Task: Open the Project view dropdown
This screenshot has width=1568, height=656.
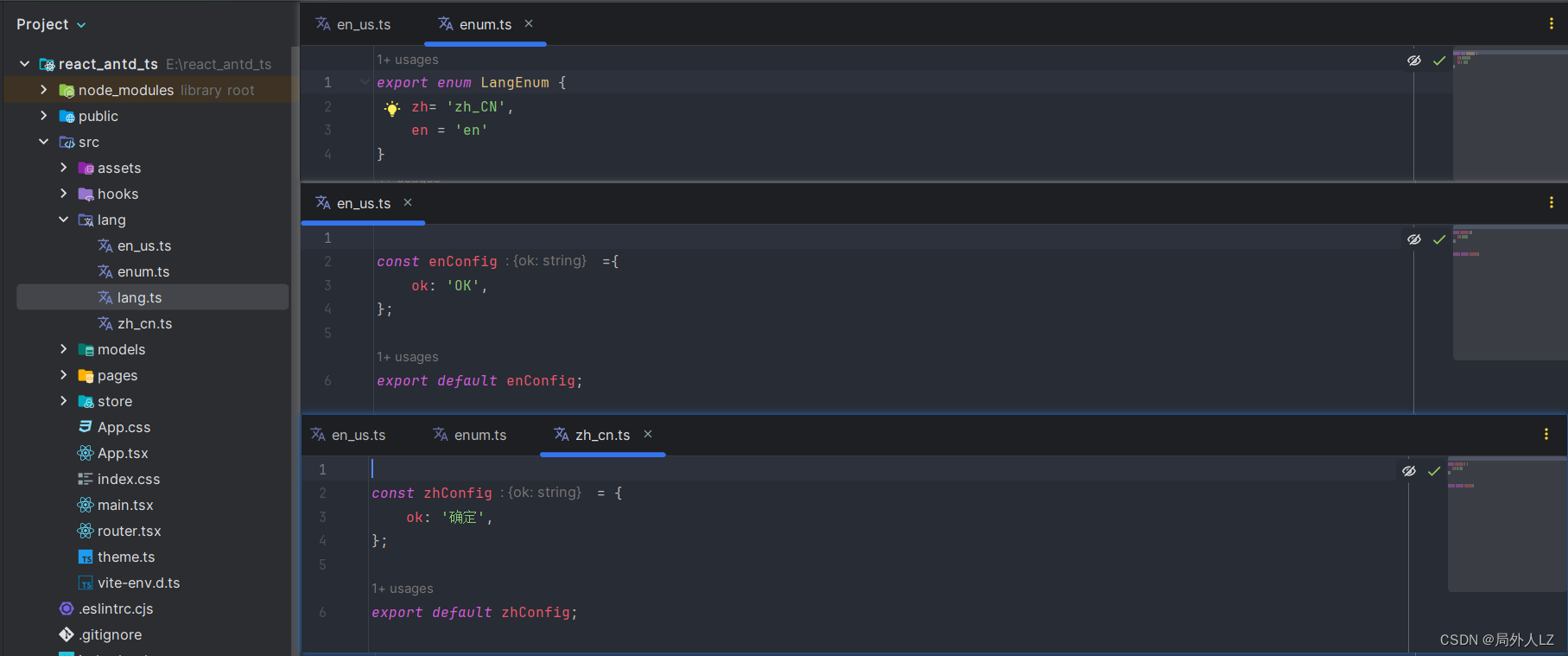Action: click(x=51, y=24)
